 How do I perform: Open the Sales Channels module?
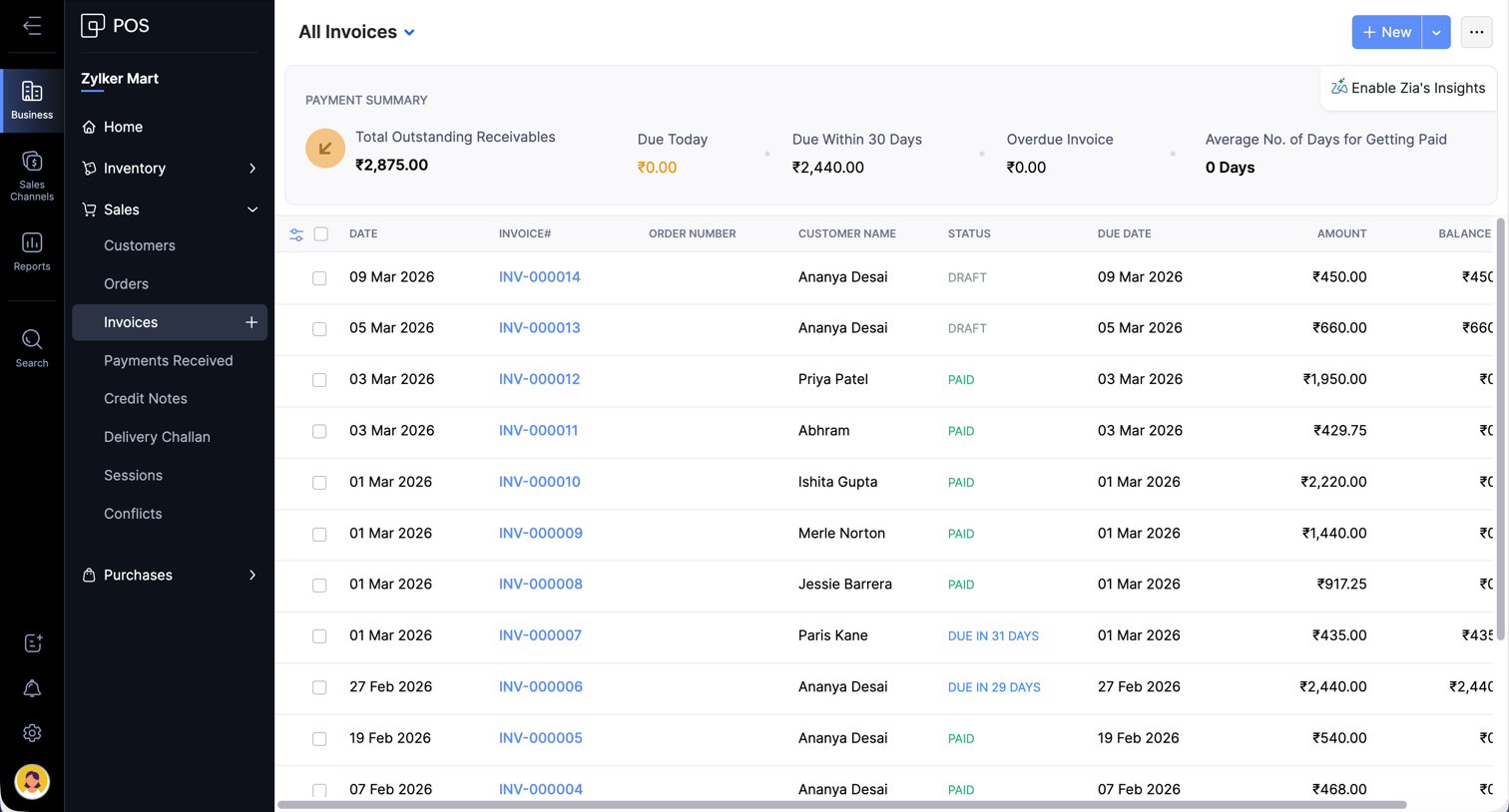[x=32, y=175]
